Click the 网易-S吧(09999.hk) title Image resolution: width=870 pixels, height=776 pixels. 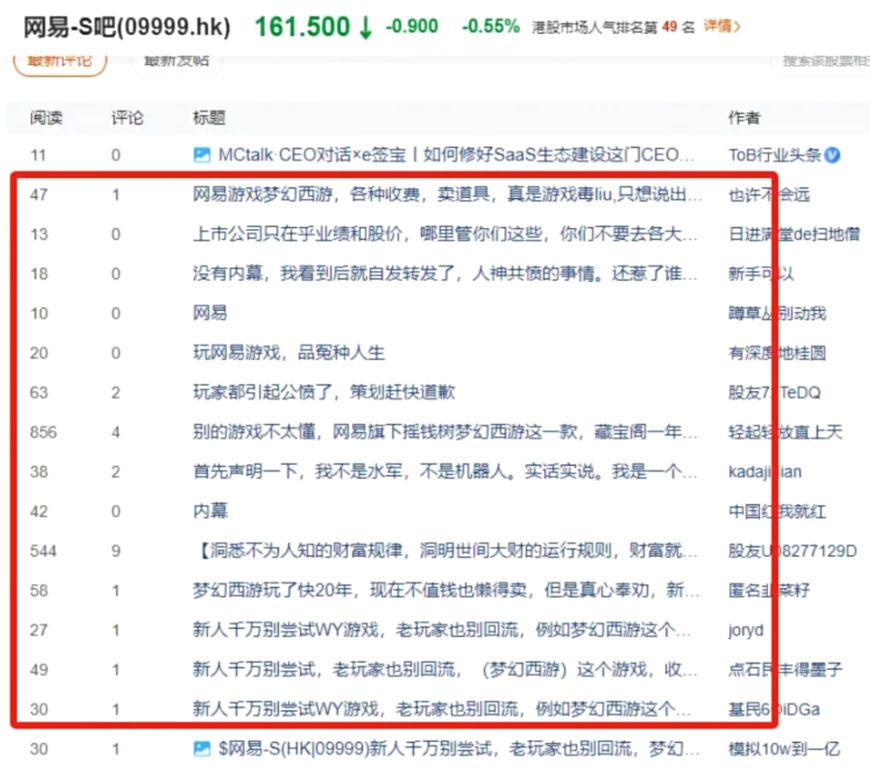tap(127, 27)
